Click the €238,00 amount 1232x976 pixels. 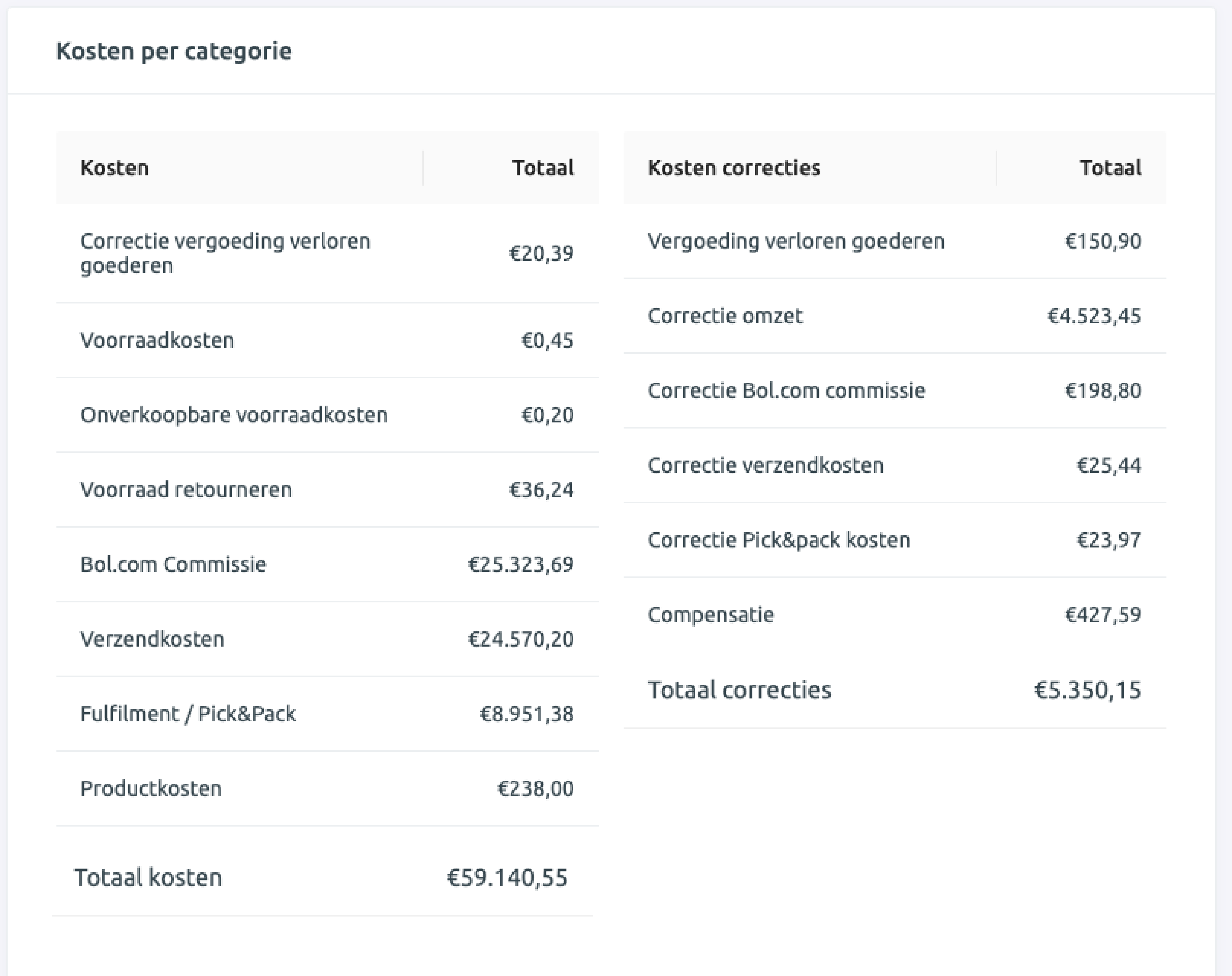coord(536,788)
